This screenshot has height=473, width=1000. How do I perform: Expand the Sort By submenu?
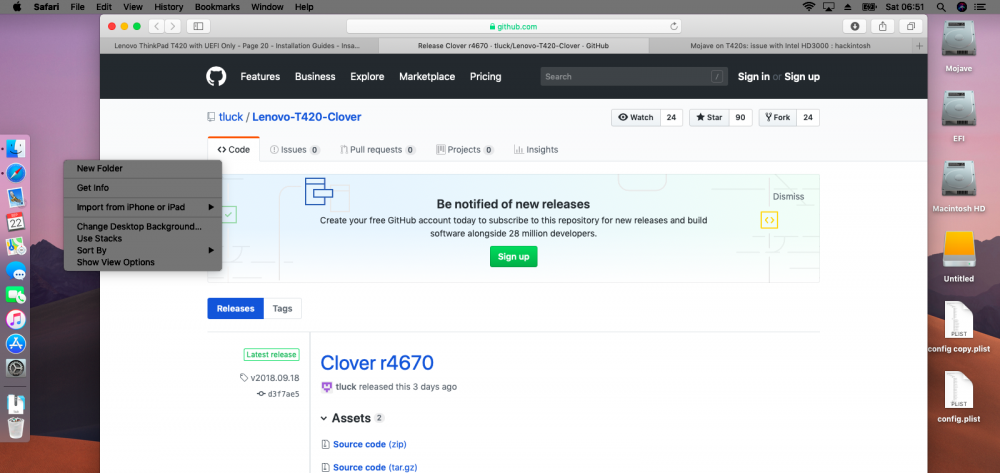[143, 251]
